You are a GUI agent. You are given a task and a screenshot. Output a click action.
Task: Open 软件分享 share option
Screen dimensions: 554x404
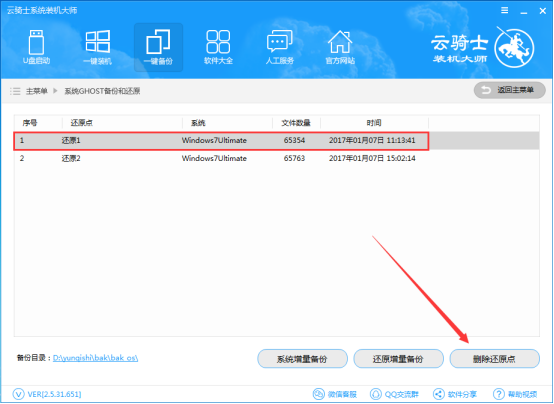tap(455, 394)
